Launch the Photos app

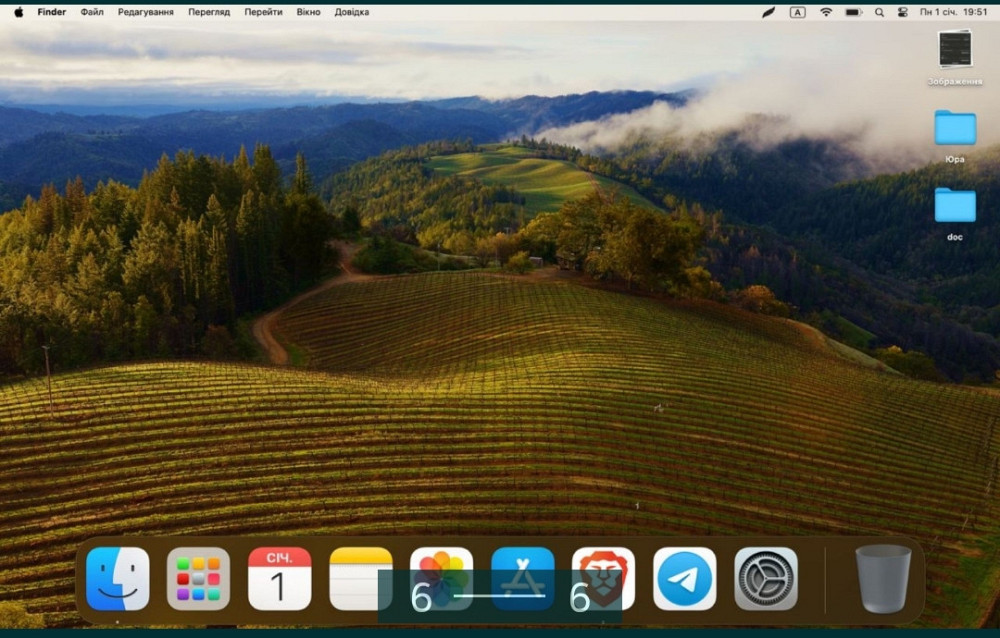click(442, 580)
